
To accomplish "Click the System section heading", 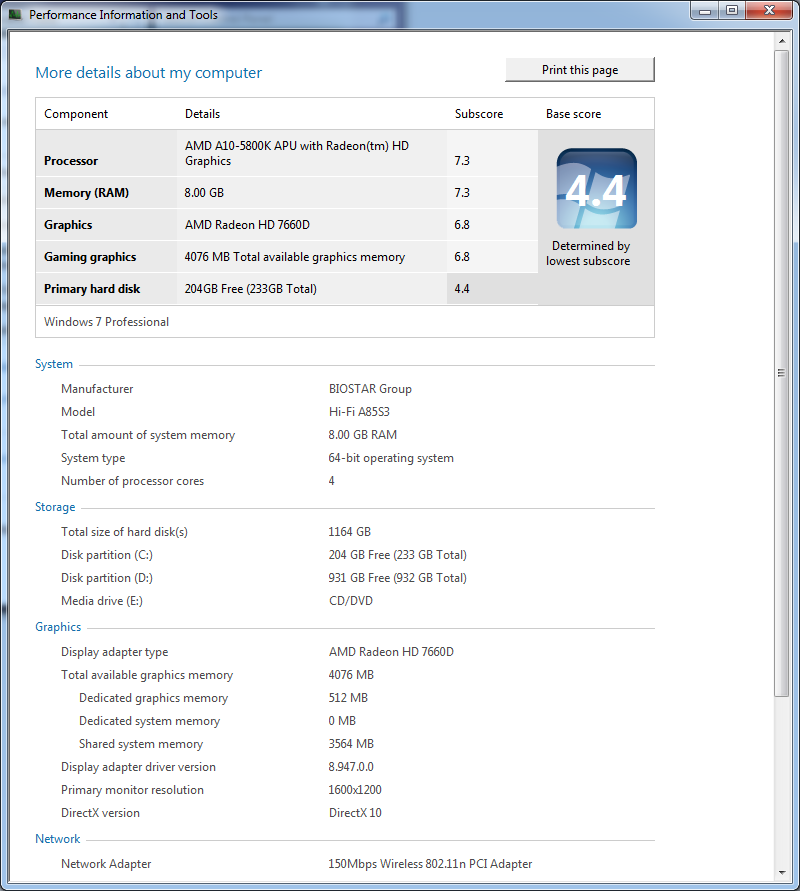I will click(x=54, y=364).
